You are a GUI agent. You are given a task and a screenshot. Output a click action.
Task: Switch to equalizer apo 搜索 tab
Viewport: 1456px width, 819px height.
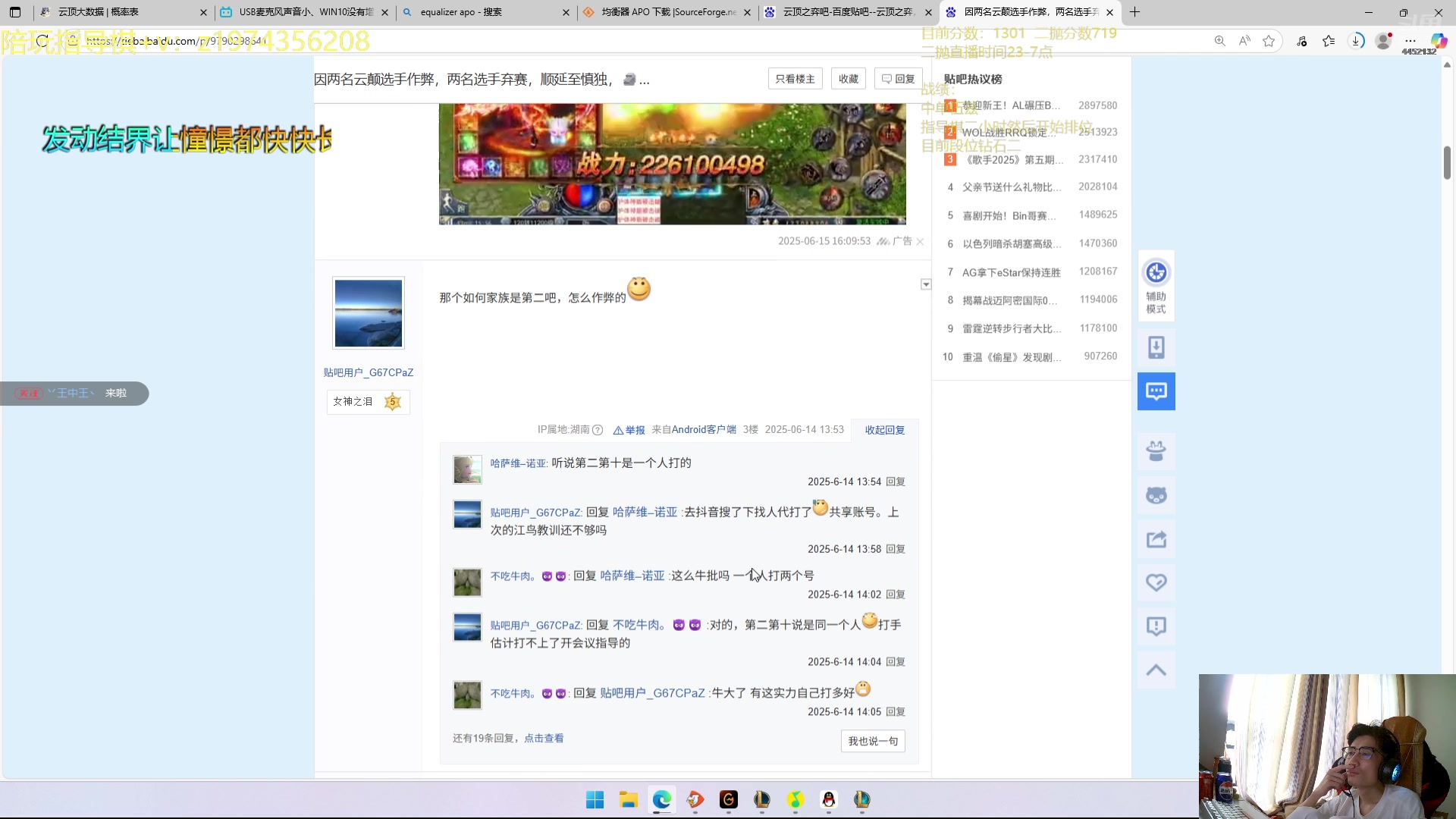pyautogui.click(x=485, y=12)
